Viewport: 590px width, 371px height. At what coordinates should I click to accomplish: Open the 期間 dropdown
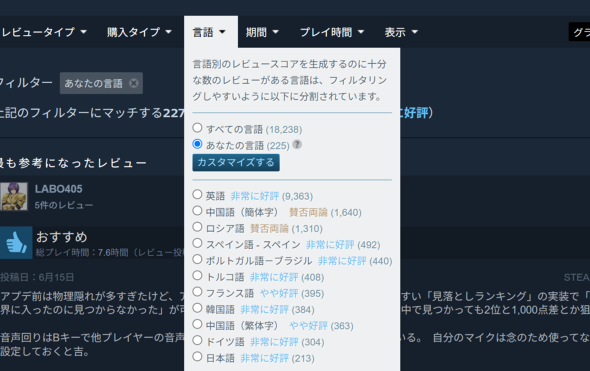tap(262, 32)
